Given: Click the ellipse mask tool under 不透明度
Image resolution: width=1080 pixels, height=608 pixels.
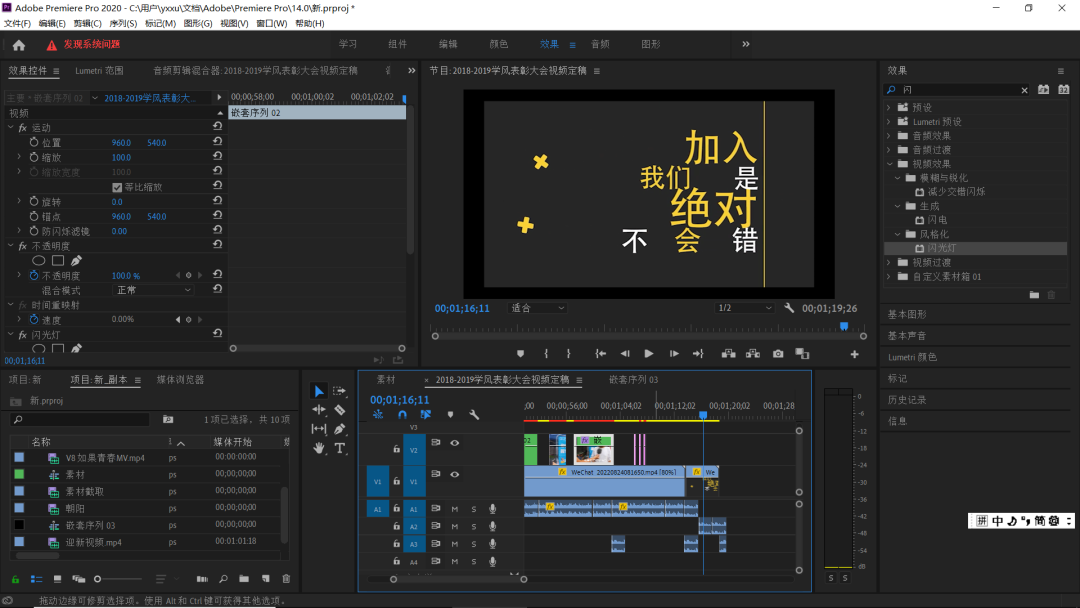Looking at the screenshot, I should 39,261.
